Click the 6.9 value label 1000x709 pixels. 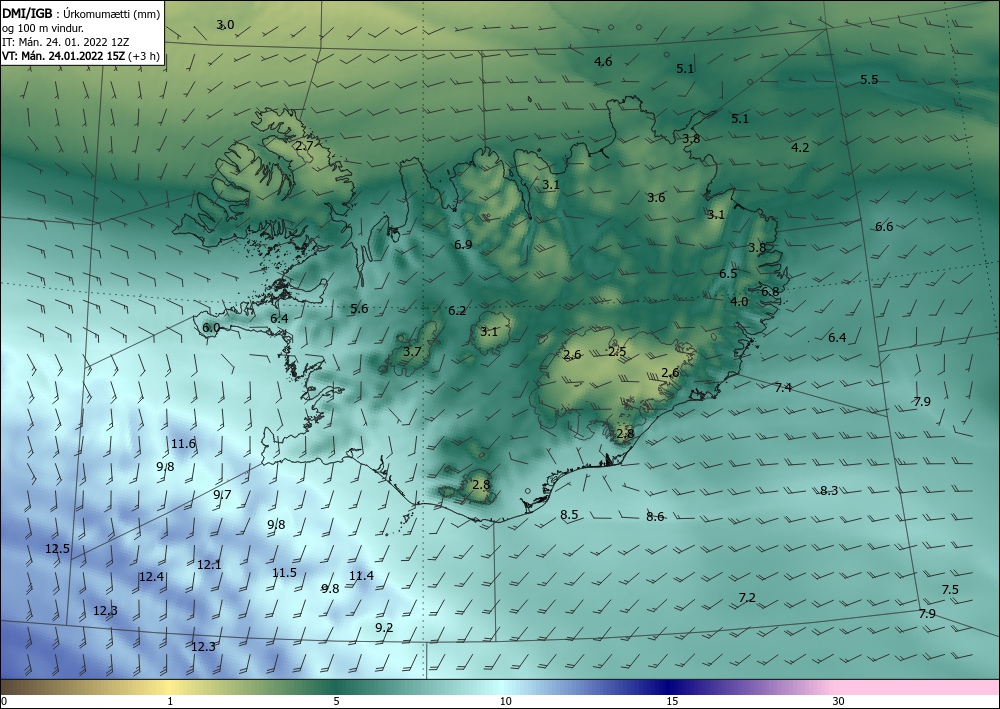click(x=463, y=244)
